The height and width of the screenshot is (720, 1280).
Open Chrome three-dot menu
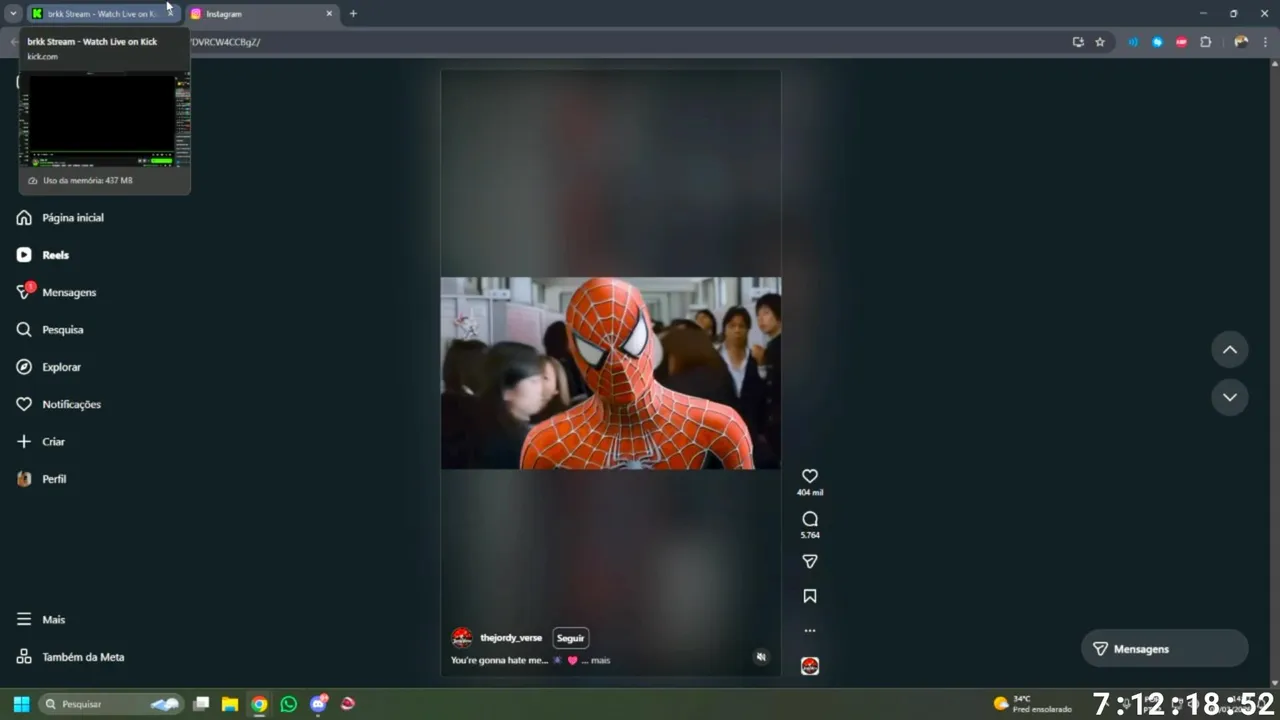[1266, 42]
